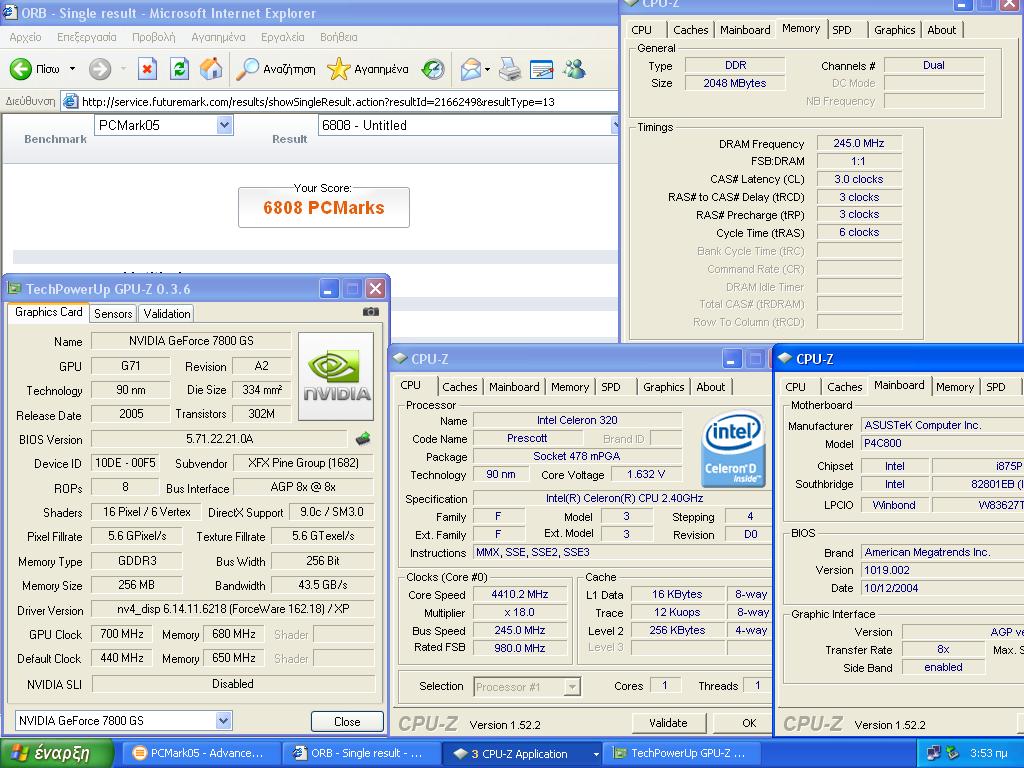Click the Home house icon
Viewport: 1024px width, 768px height.
(211, 69)
